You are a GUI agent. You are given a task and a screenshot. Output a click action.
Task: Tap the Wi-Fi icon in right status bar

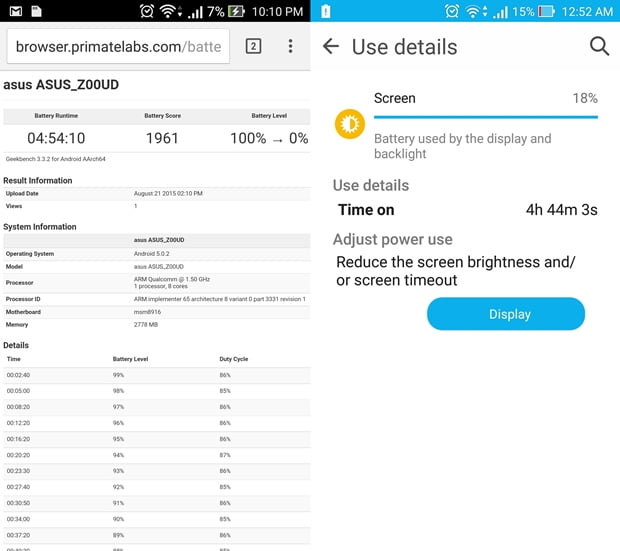click(473, 11)
